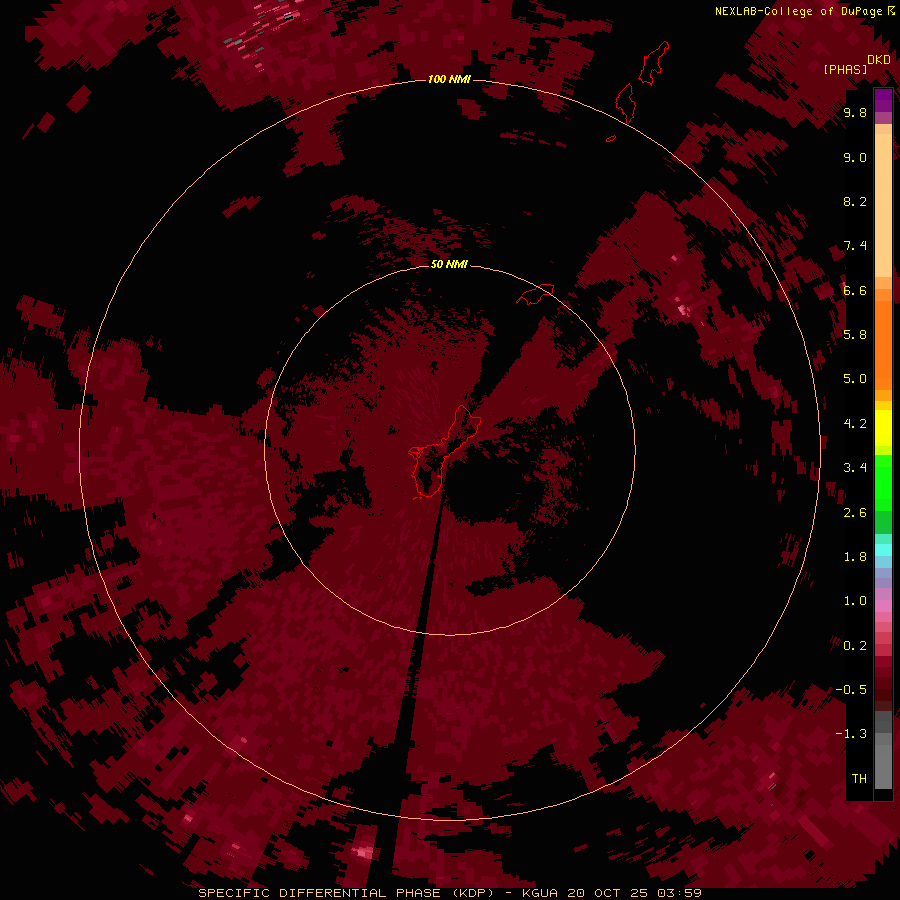Click the Guam island outline at radar center

pos(445,452)
